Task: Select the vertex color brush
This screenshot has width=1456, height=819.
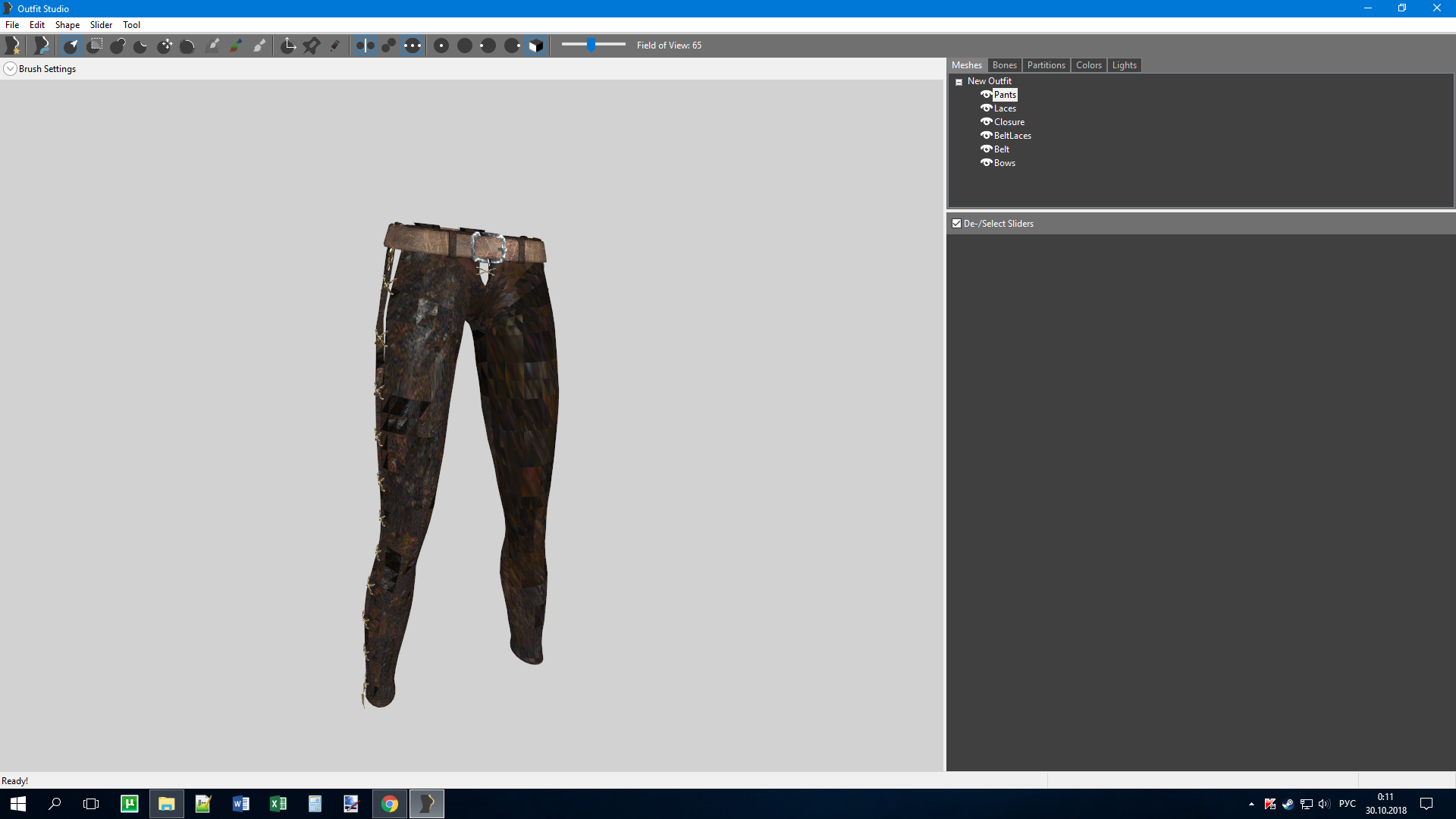Action: tap(236, 45)
